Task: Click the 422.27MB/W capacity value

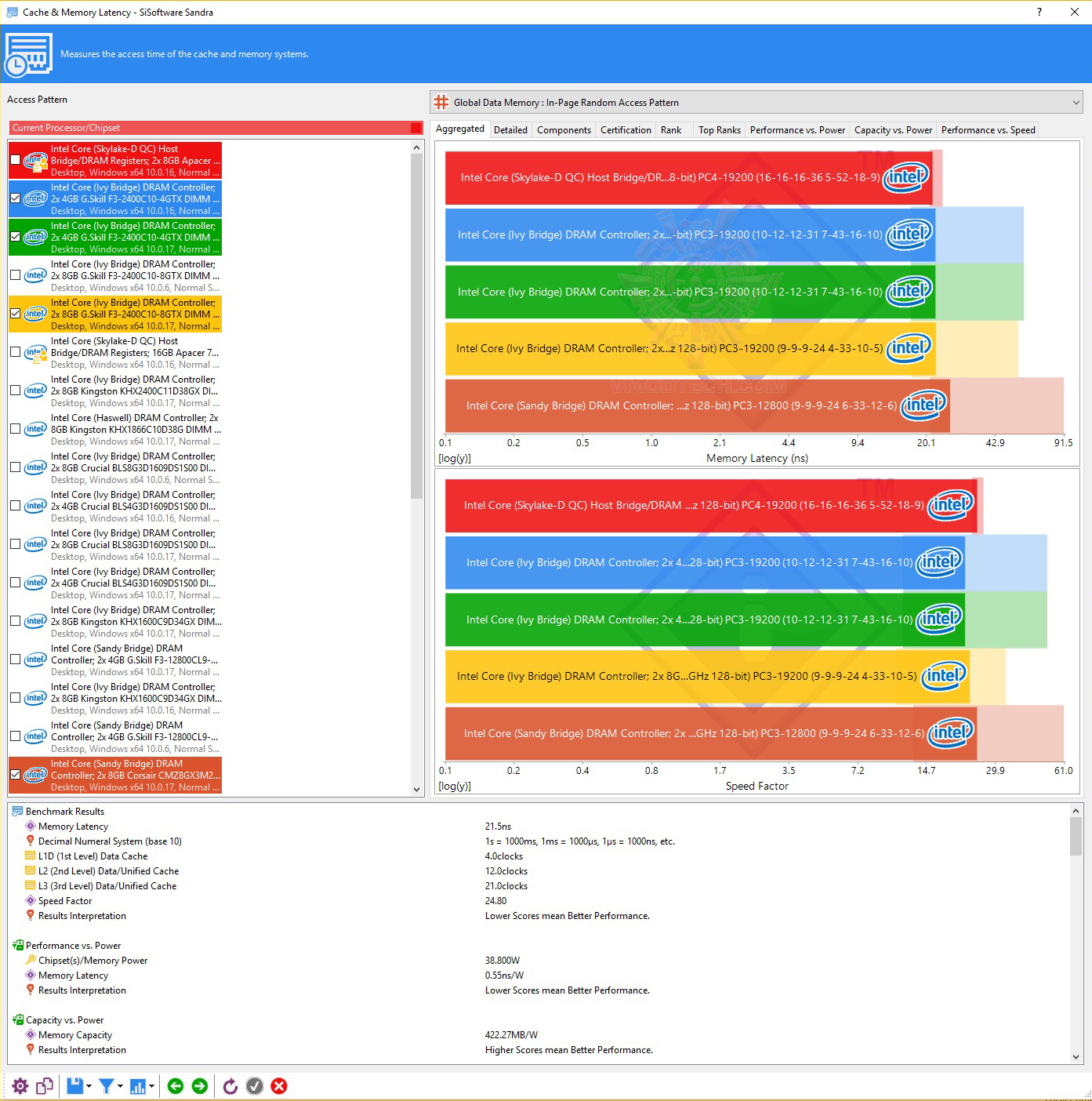Action: coord(511,1035)
